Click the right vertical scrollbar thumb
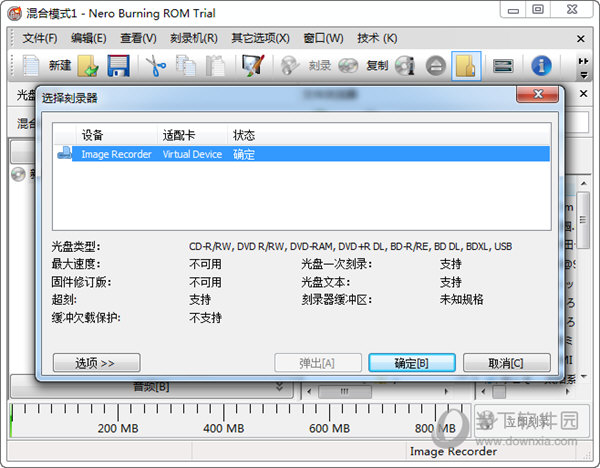The image size is (600, 468). tap(583, 220)
